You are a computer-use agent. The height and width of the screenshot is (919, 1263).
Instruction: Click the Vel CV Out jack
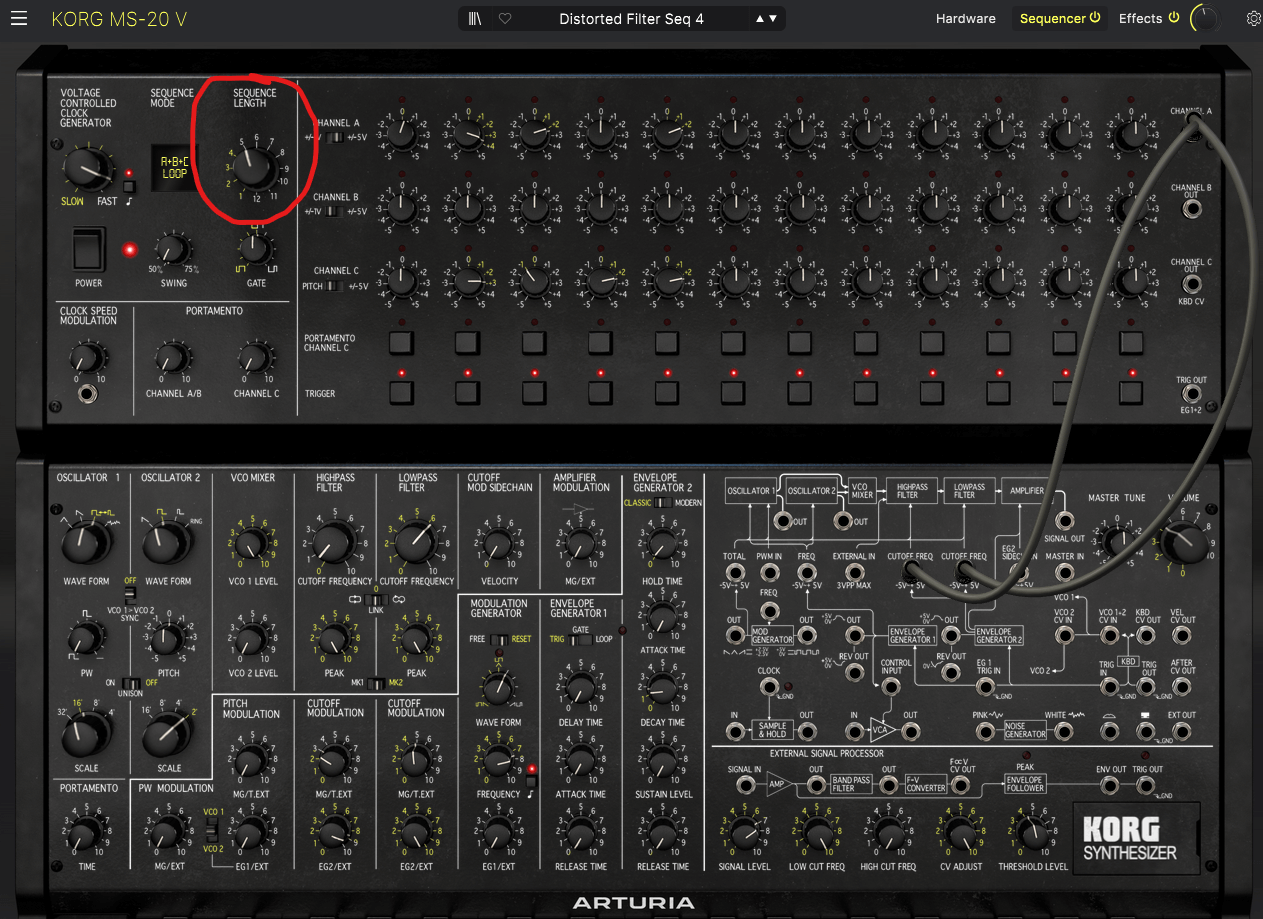1182,637
